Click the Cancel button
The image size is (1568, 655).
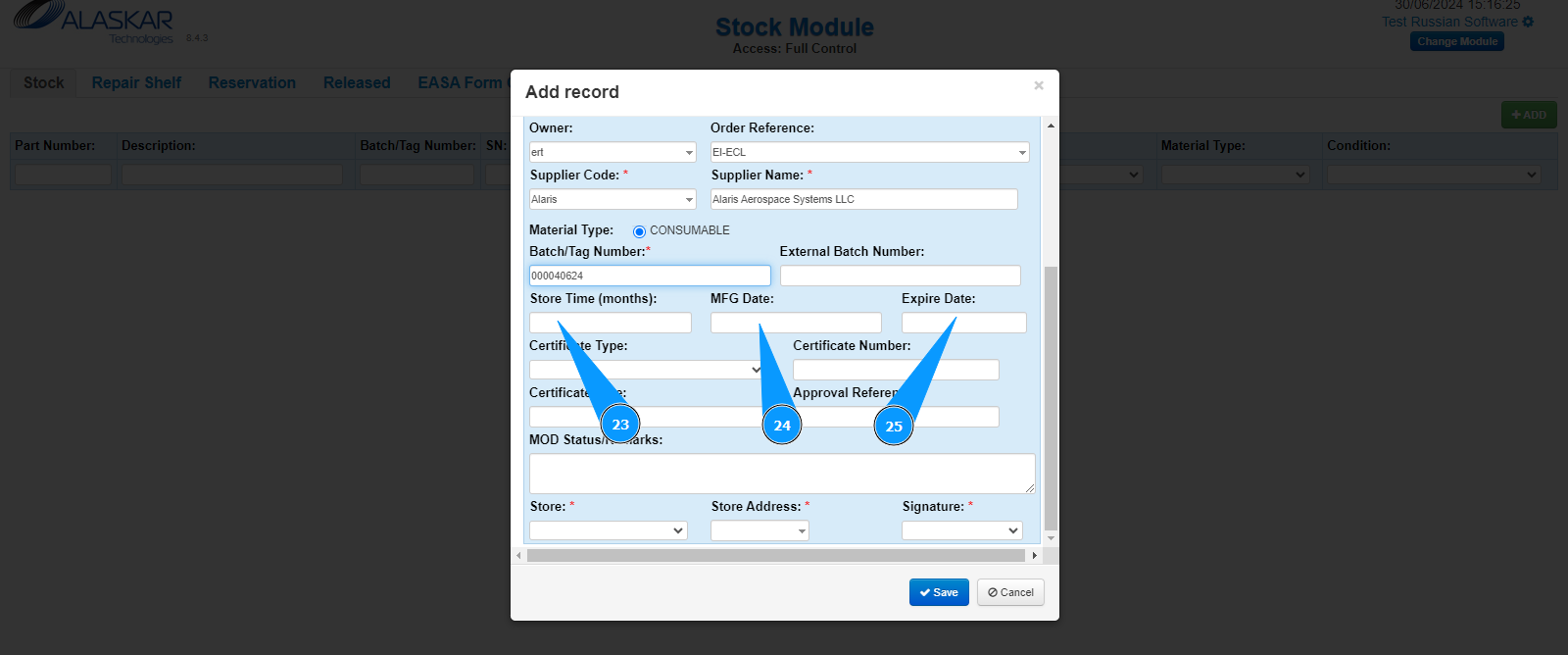click(1010, 592)
